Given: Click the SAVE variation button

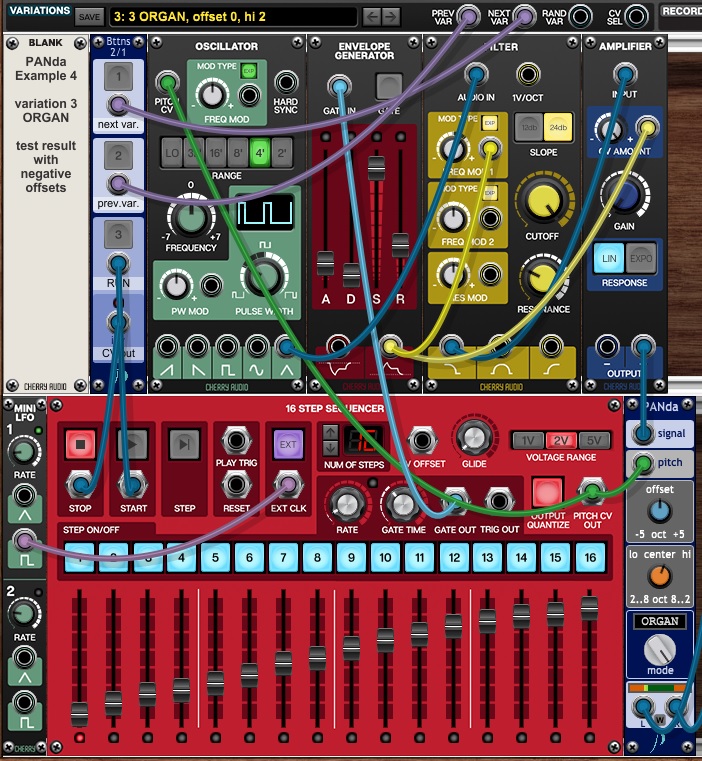Looking at the screenshot, I should 89,16.
